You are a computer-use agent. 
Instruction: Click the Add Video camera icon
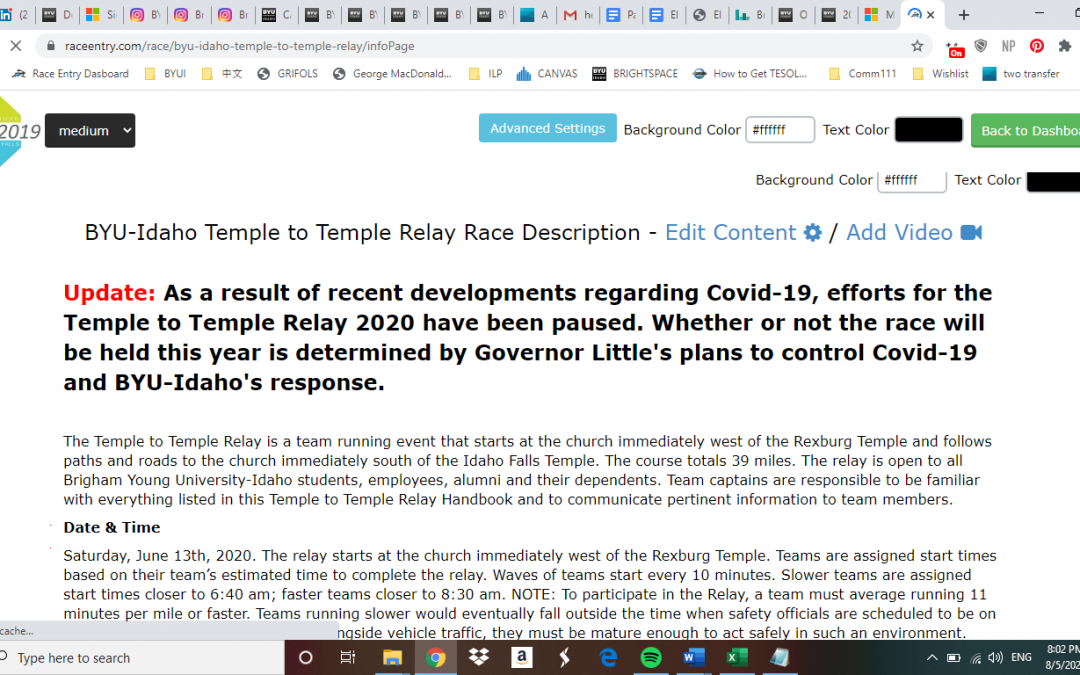coord(971,233)
